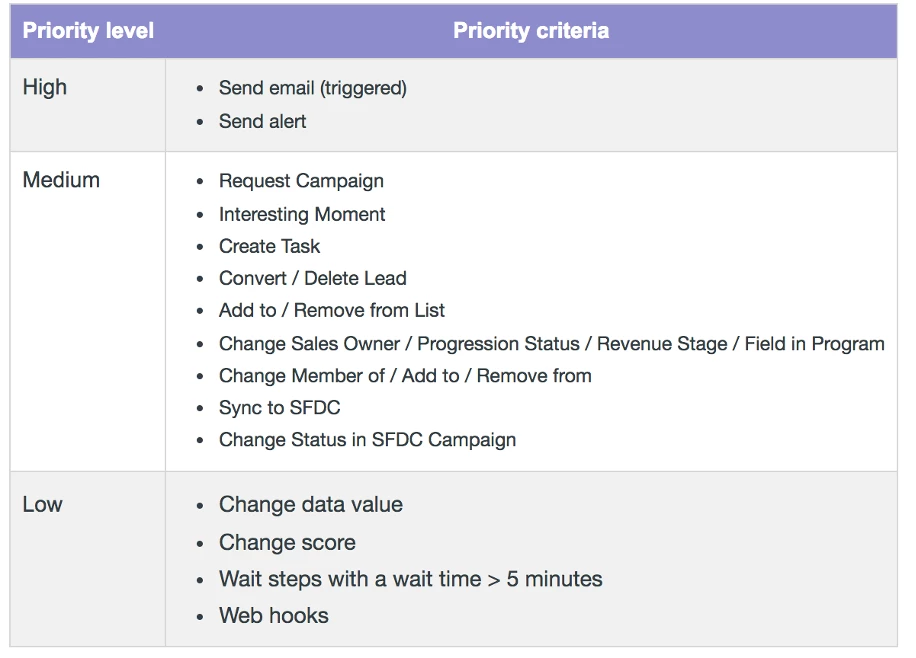Click the Priority criteria column header
Image resolution: width=916 pixels, height=658 pixels.
[531, 31]
